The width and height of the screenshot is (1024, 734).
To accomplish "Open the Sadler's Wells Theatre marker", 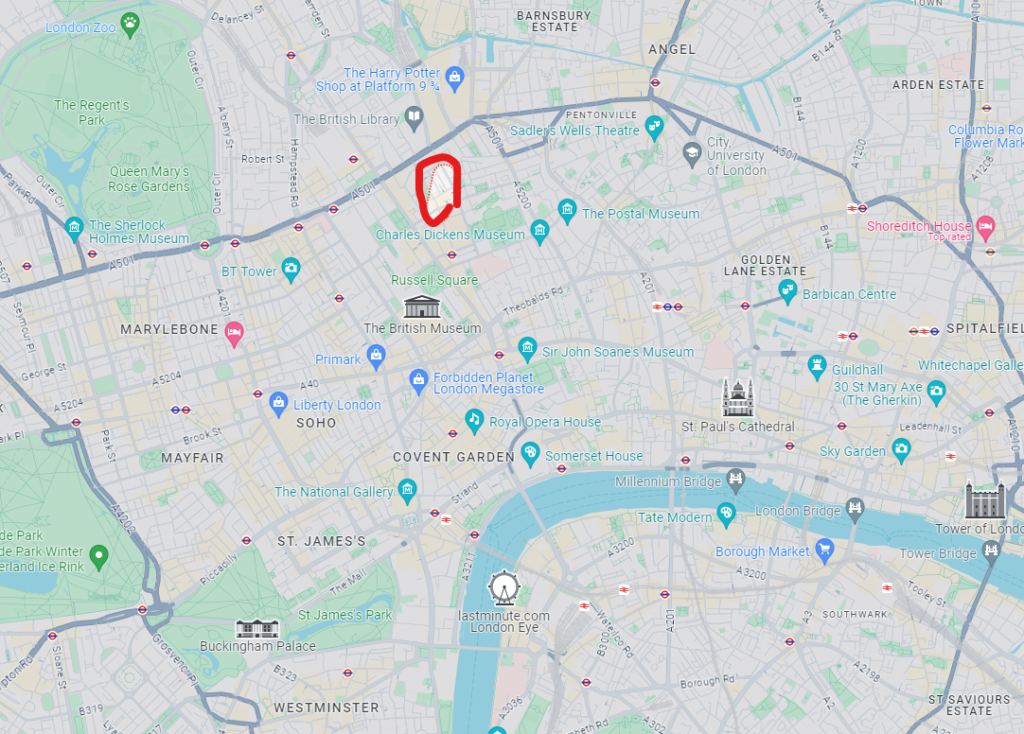I will pos(654,128).
